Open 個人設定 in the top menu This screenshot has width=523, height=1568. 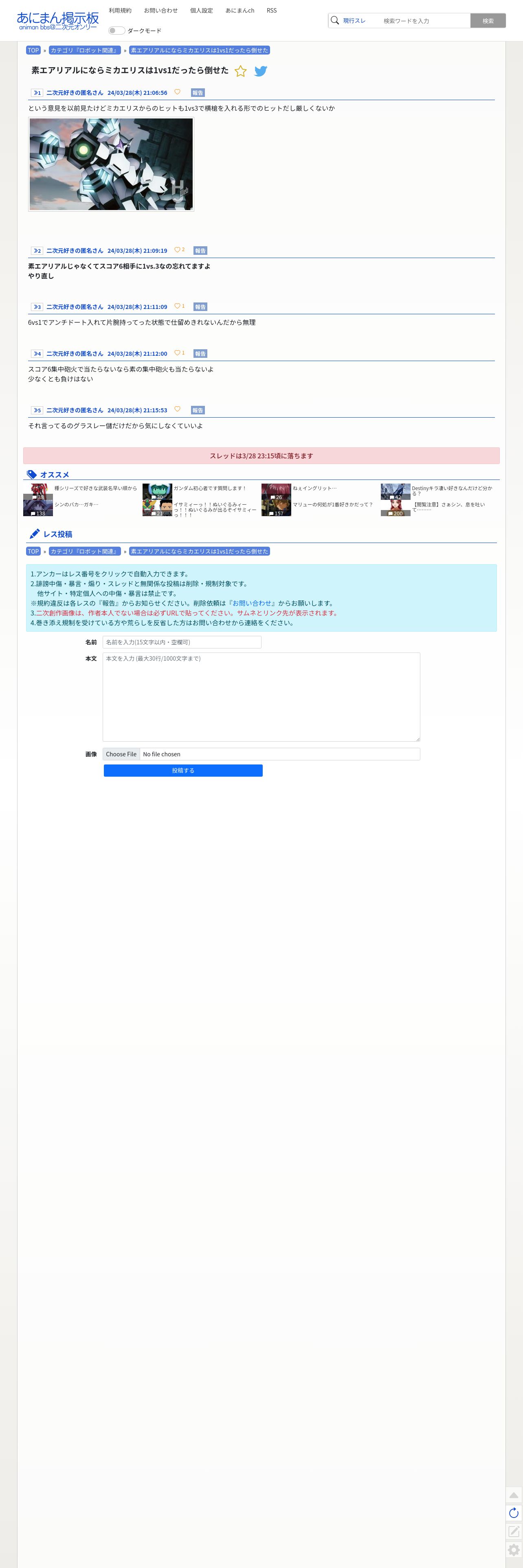[202, 10]
